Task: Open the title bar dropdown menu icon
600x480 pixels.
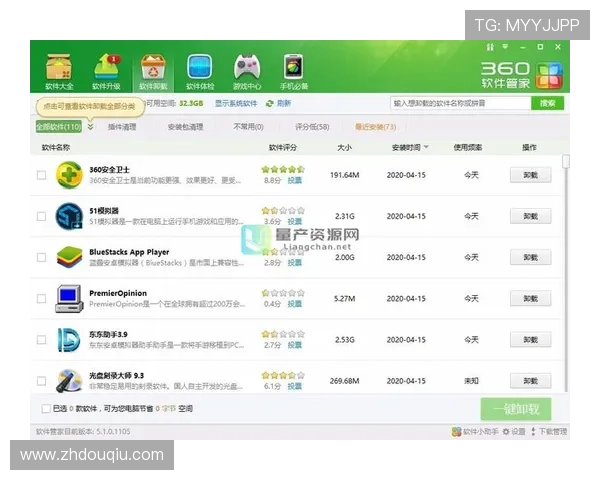Action: coord(505,47)
